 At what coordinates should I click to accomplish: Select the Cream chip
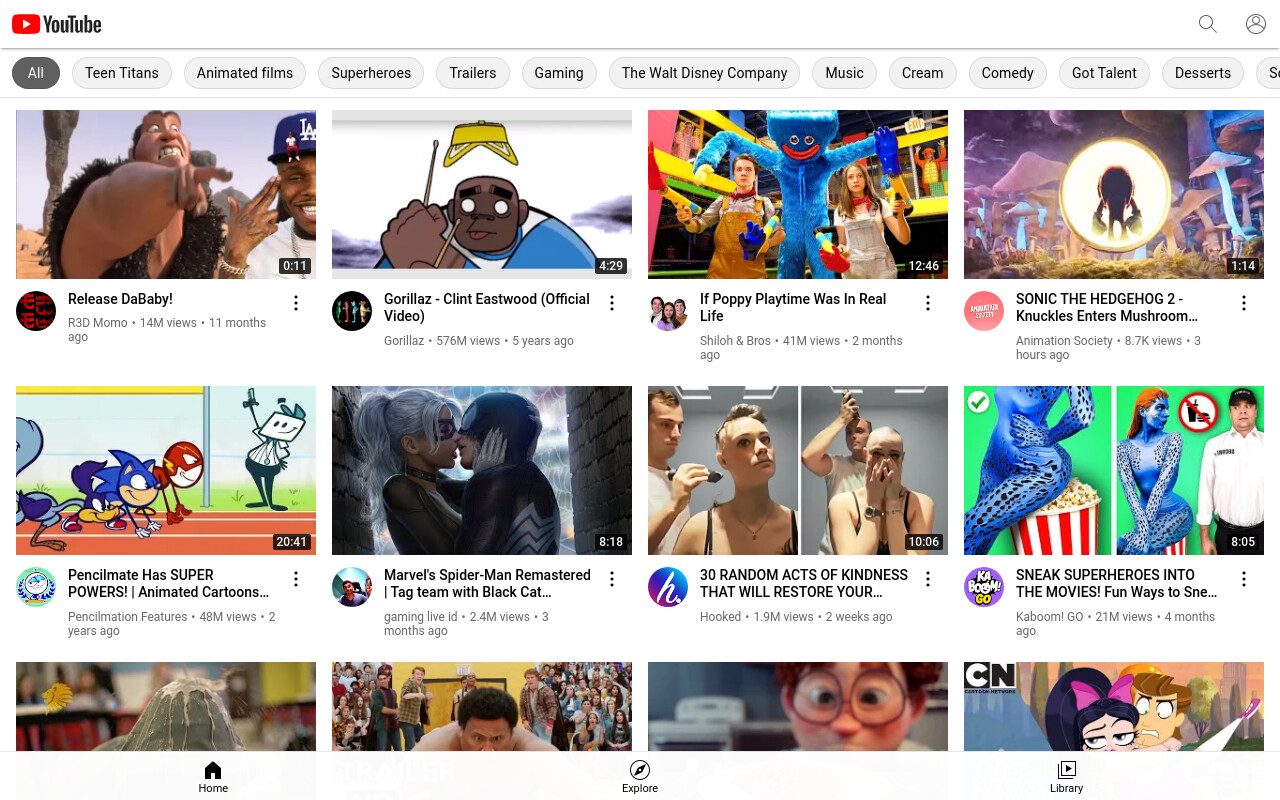(x=923, y=73)
